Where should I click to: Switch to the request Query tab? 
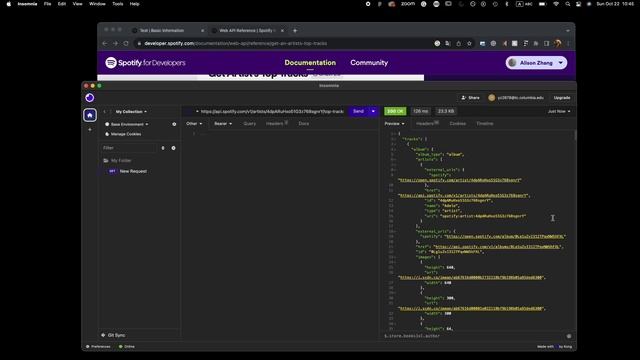coord(249,123)
